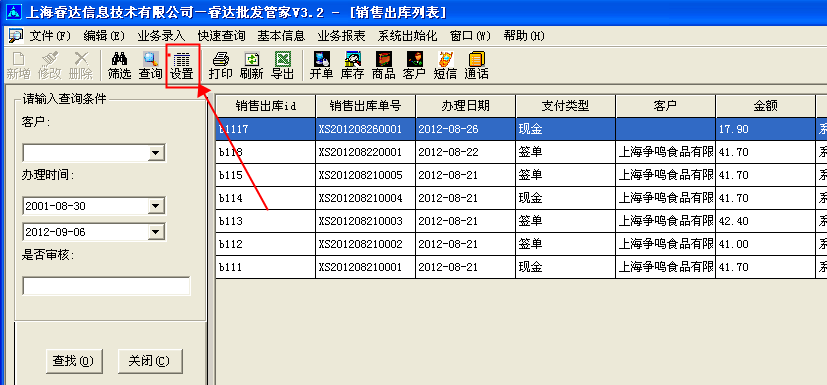The height and width of the screenshot is (385, 827).
Task: Click the 查找(O) button
Action: (73, 361)
